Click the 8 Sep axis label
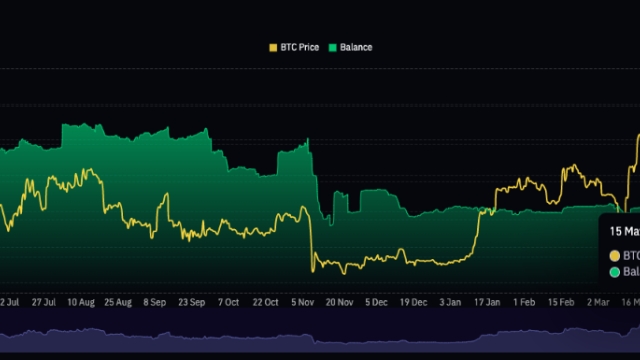This screenshot has height=360, width=640. (155, 302)
